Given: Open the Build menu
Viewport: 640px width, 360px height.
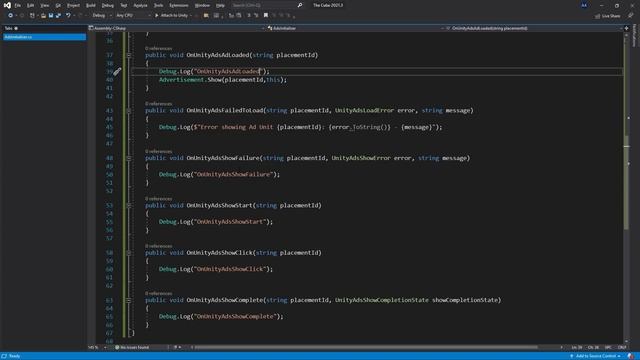Looking at the screenshot, I should tap(91, 5).
